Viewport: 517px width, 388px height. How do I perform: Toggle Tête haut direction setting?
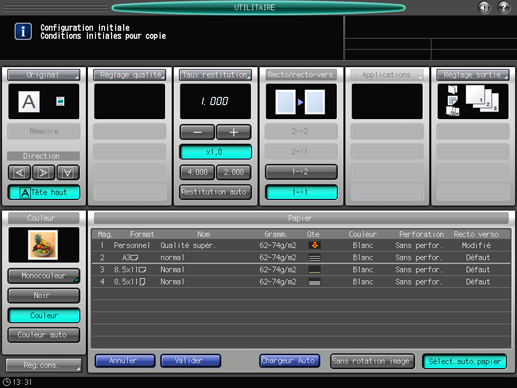(x=44, y=192)
